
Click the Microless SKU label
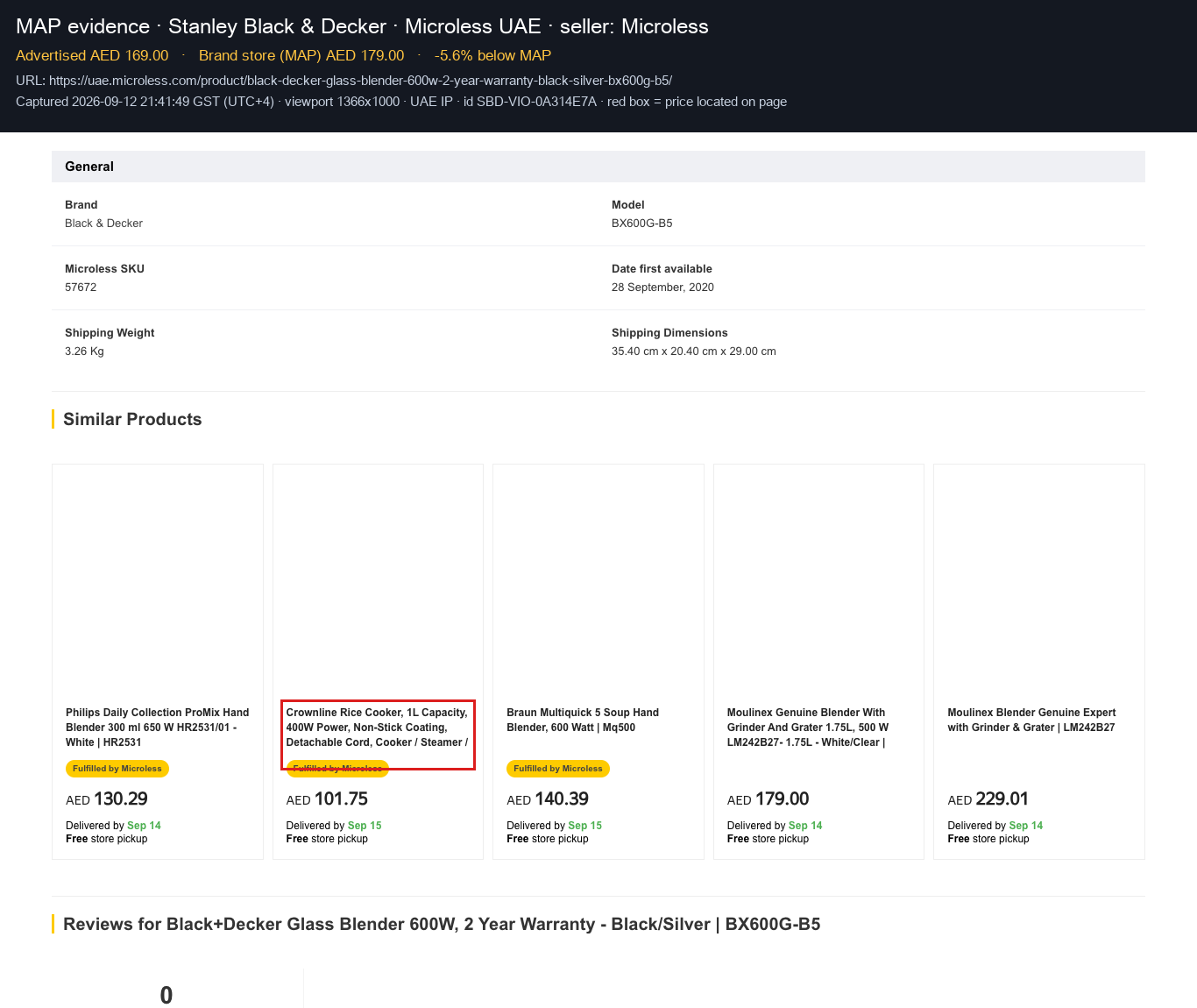104,269
